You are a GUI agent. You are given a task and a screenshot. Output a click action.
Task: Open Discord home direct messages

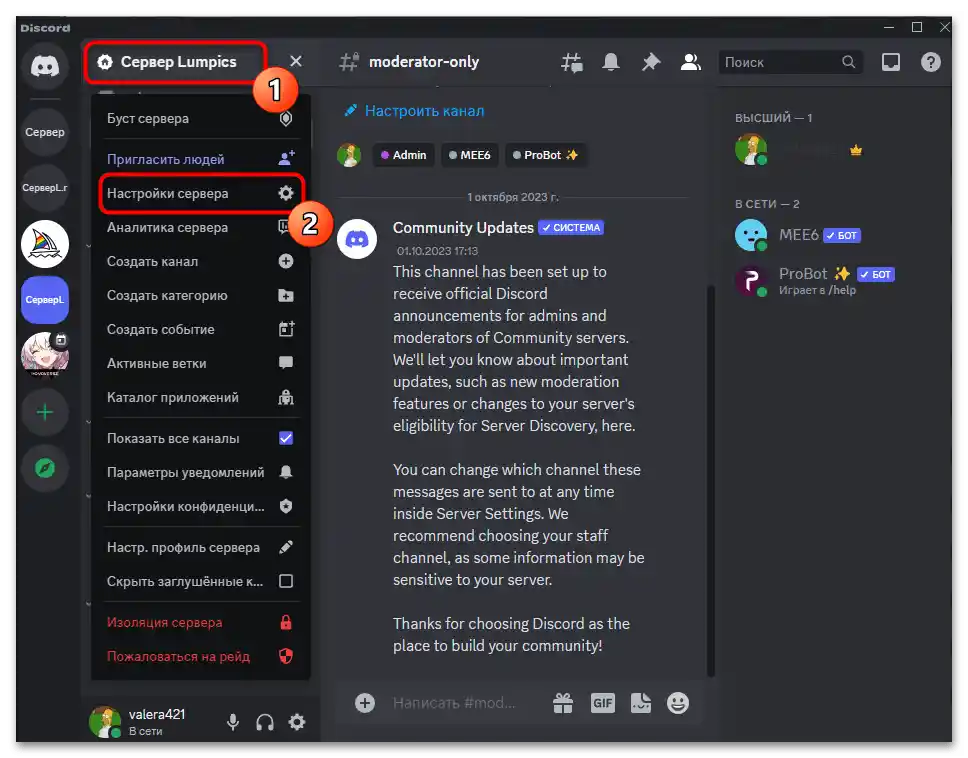pos(45,65)
